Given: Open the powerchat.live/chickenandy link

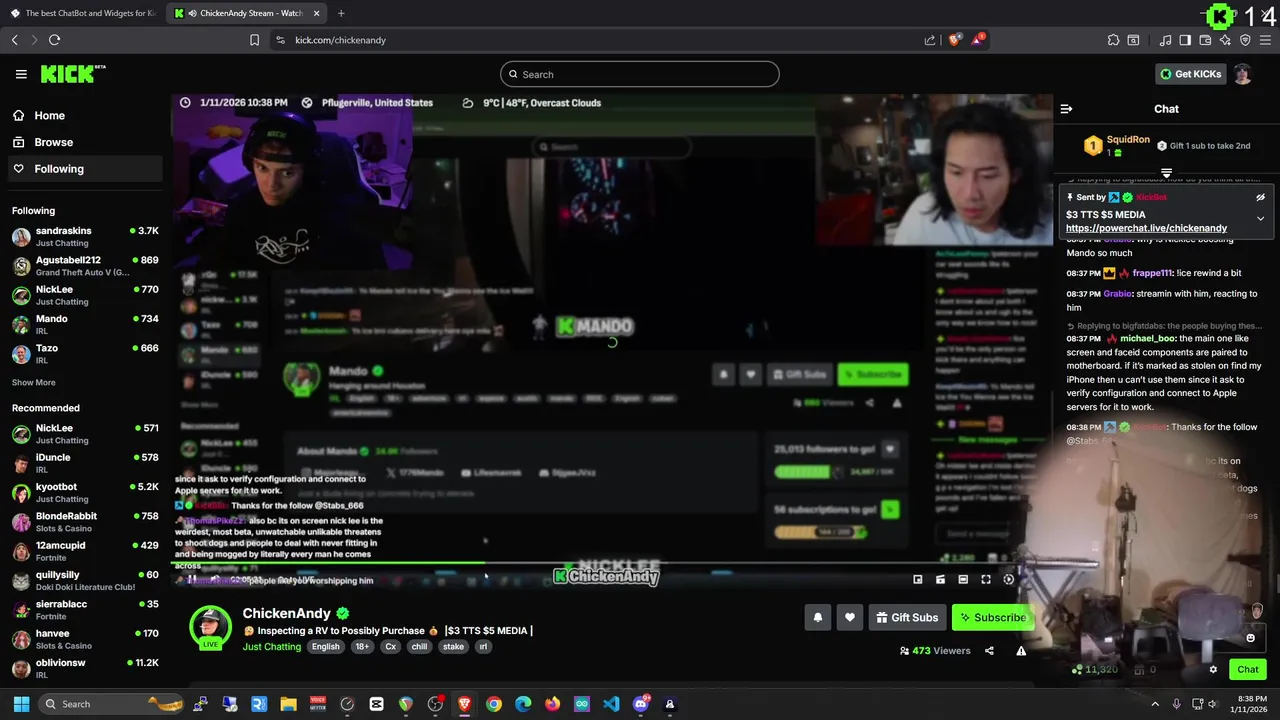Looking at the screenshot, I should [1146, 228].
